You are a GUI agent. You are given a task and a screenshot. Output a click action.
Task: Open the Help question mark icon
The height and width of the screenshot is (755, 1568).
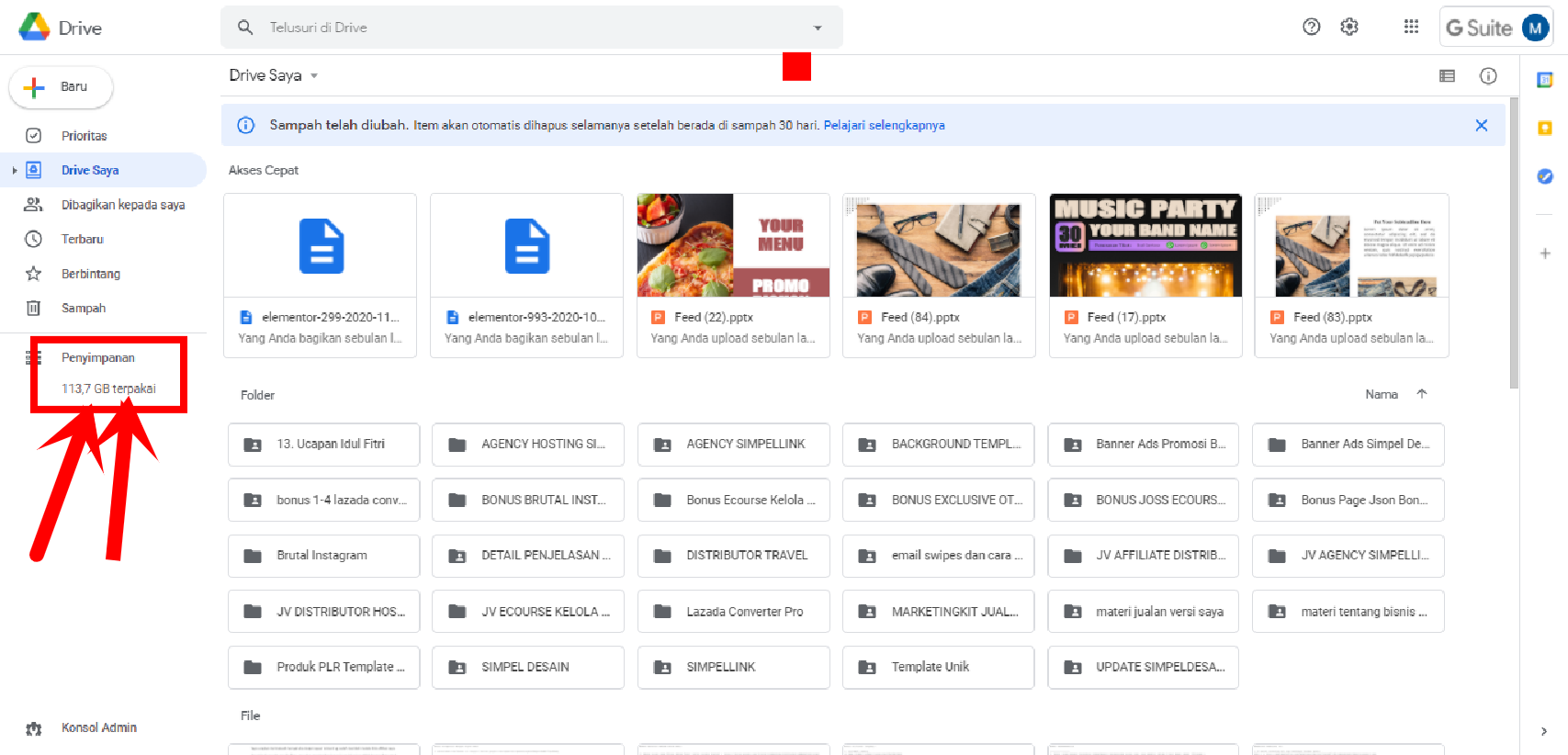[1311, 27]
